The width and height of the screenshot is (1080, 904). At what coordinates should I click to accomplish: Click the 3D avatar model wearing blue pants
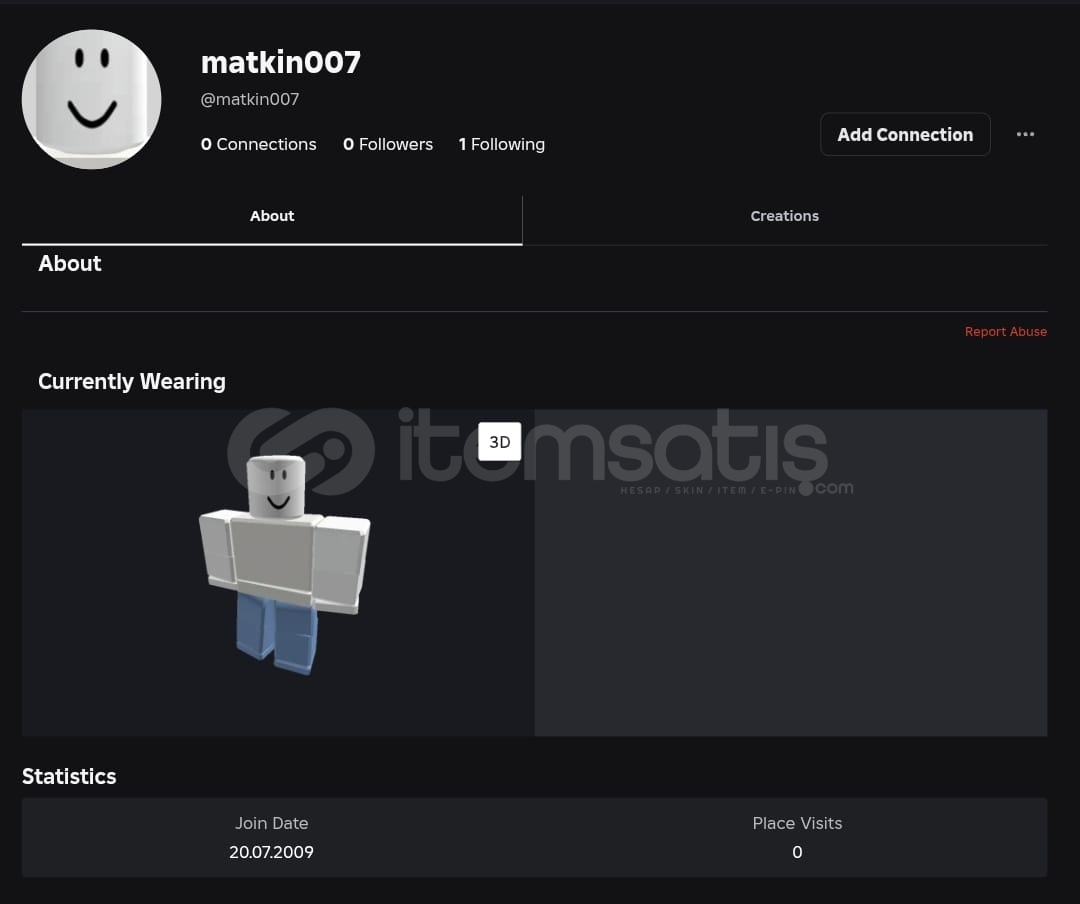point(284,564)
